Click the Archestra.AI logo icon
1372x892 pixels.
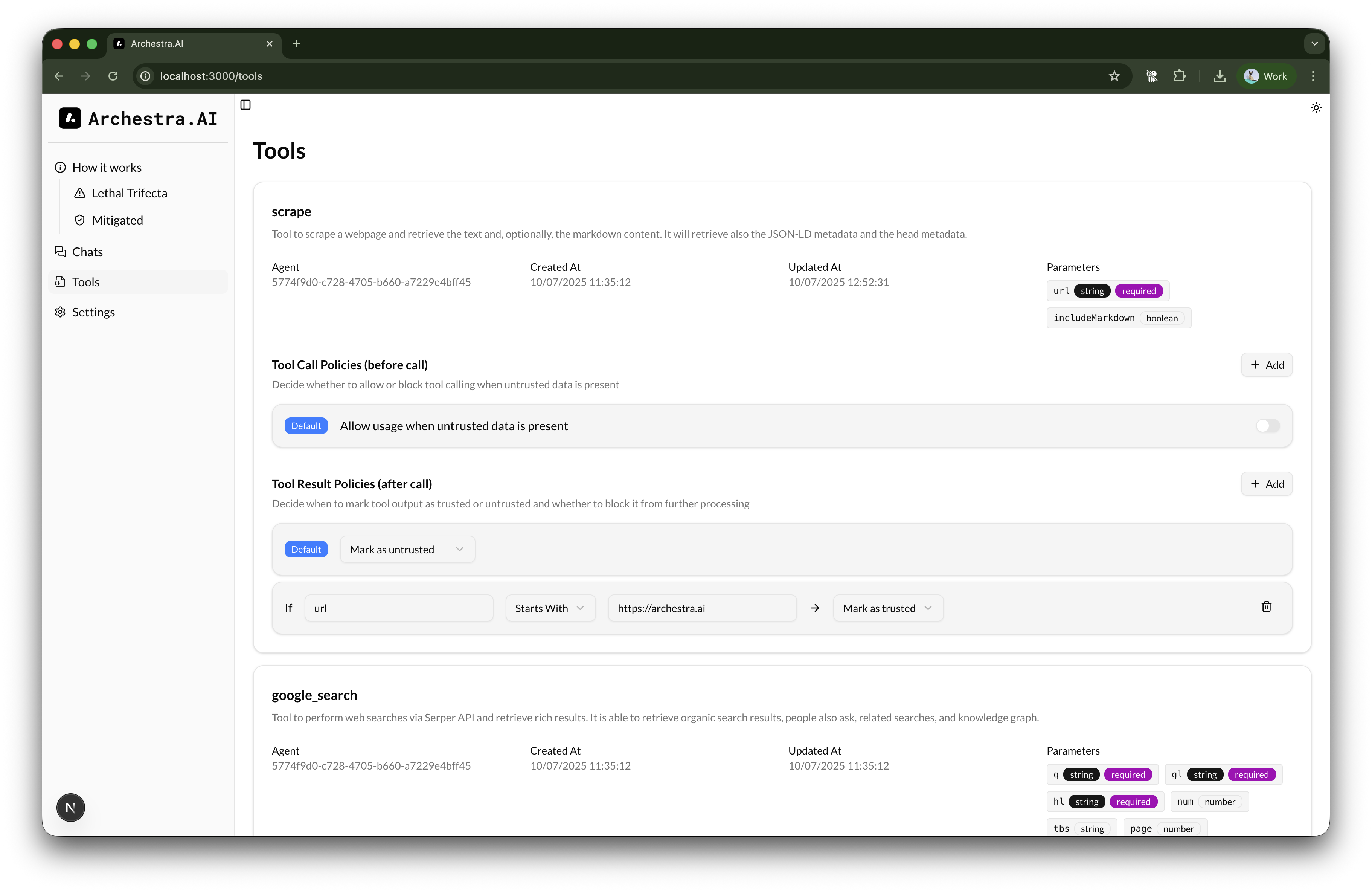70,118
